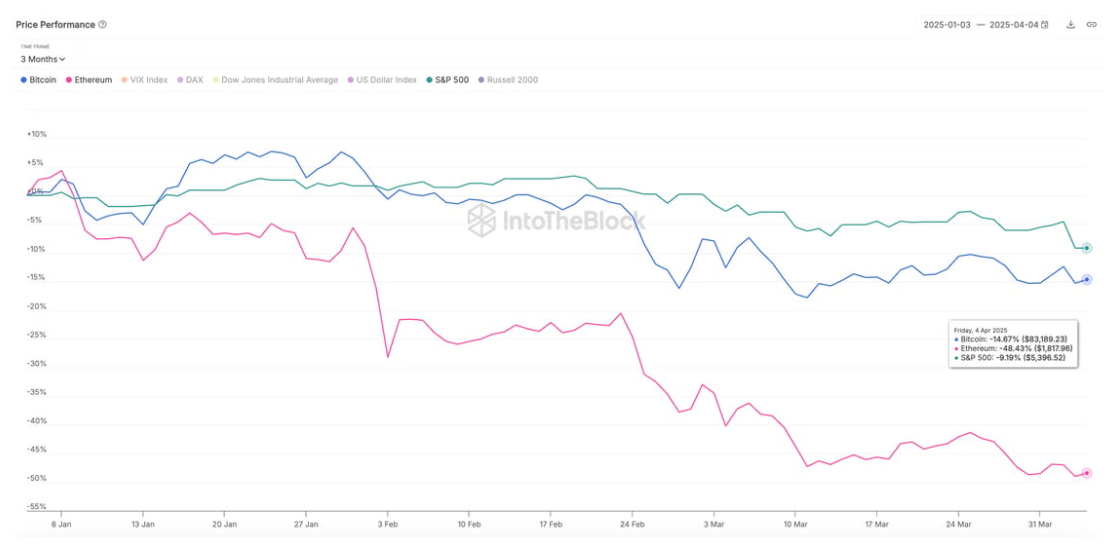Click the Bitcoin endpoint marker on chart

(1087, 279)
